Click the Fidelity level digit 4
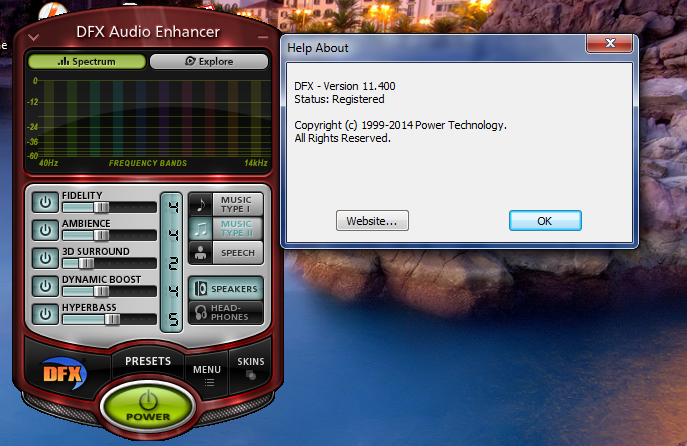687x446 pixels. 174,206
